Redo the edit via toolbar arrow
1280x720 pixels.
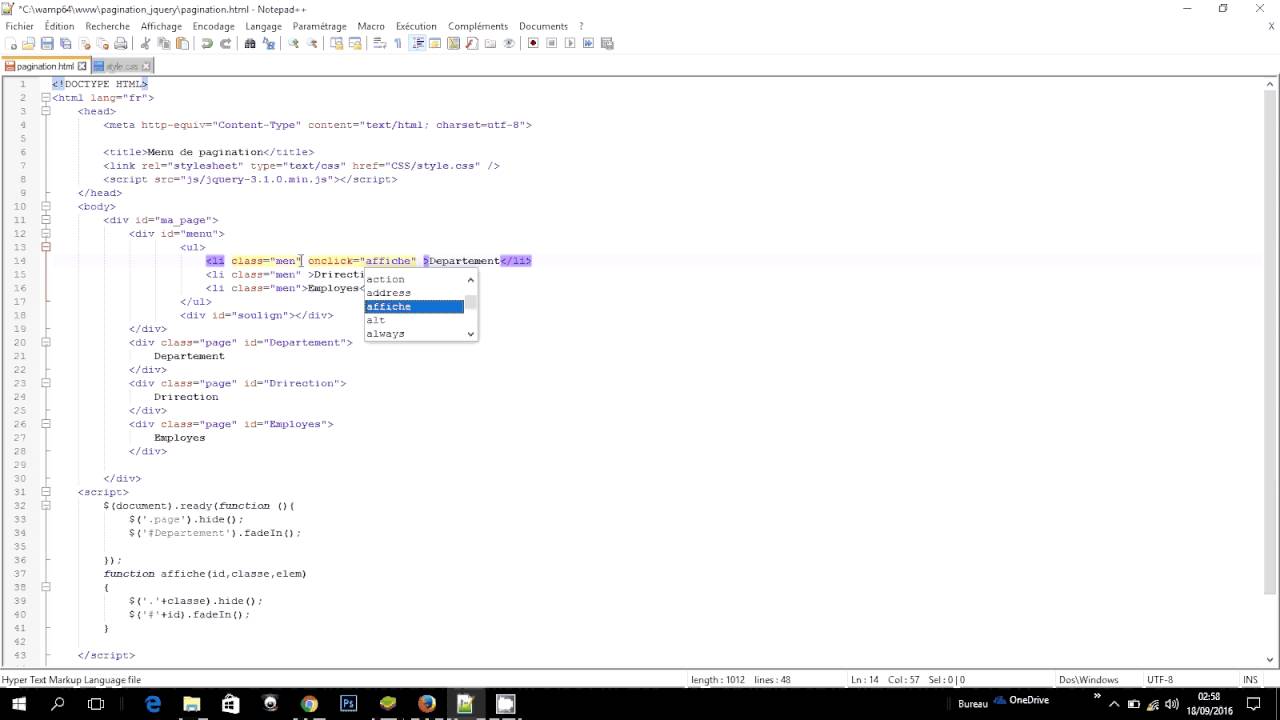(x=225, y=43)
